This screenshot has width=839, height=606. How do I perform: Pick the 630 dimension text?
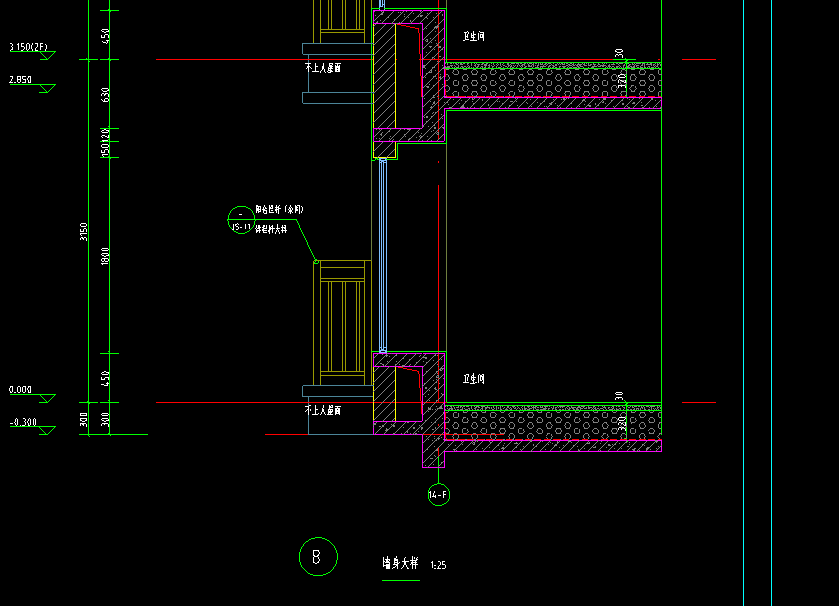[x=105, y=95]
